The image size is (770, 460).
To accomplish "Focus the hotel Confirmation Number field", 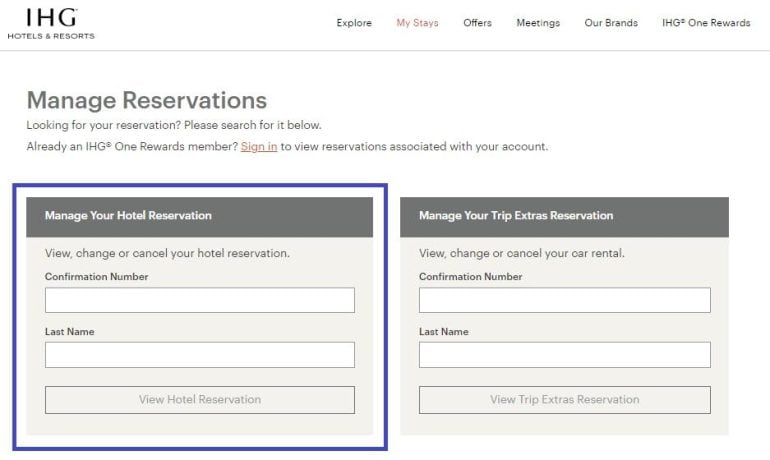I will coord(200,300).
